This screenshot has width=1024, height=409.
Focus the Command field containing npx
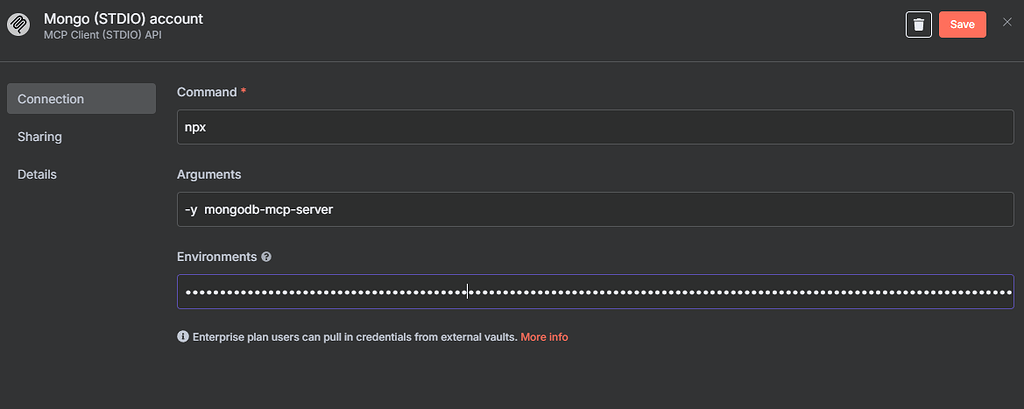click(595, 127)
